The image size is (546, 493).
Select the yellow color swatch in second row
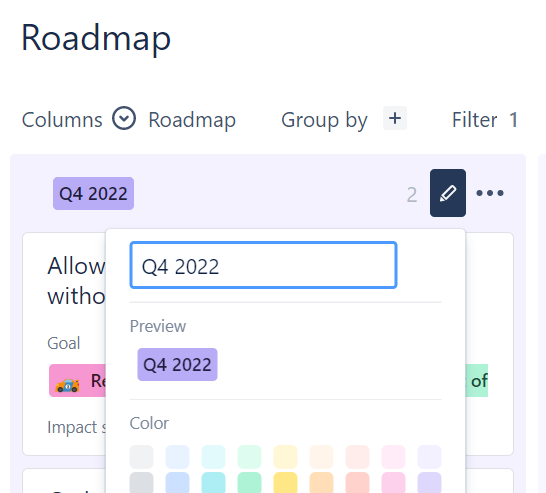point(286,483)
